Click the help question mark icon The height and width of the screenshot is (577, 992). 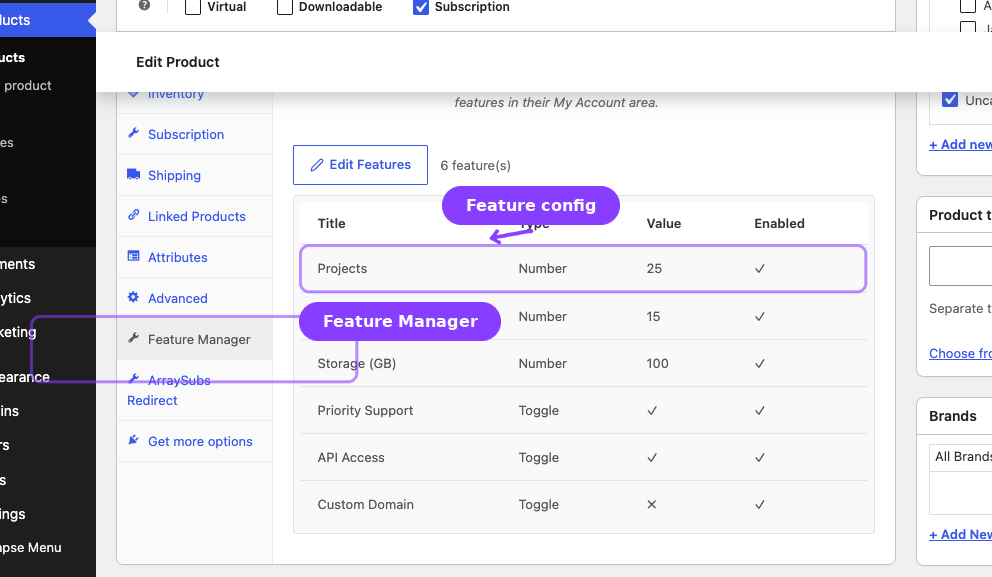click(x=144, y=5)
